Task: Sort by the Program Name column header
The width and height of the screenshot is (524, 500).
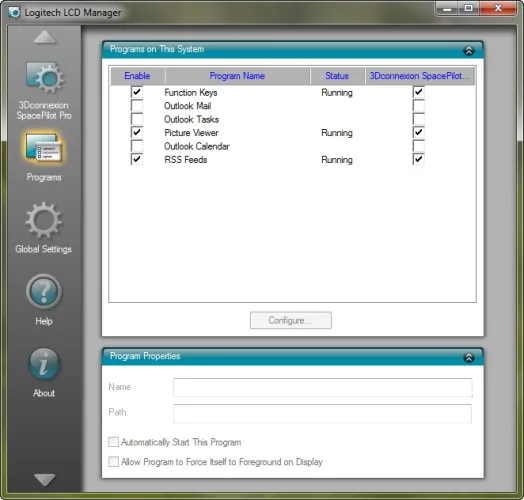Action: point(237,76)
